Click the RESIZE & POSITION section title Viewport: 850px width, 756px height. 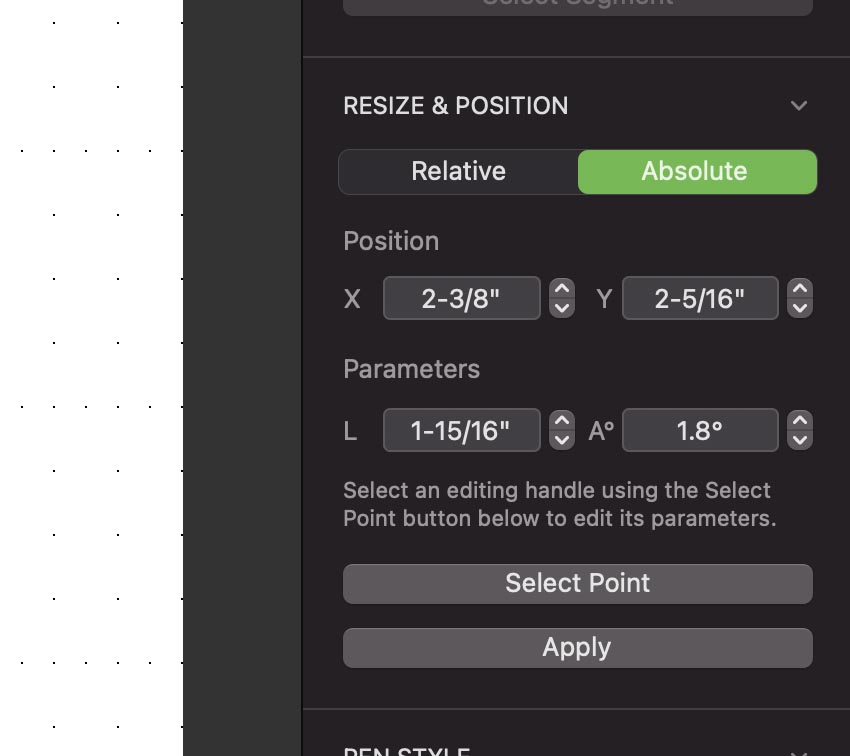[x=455, y=106]
